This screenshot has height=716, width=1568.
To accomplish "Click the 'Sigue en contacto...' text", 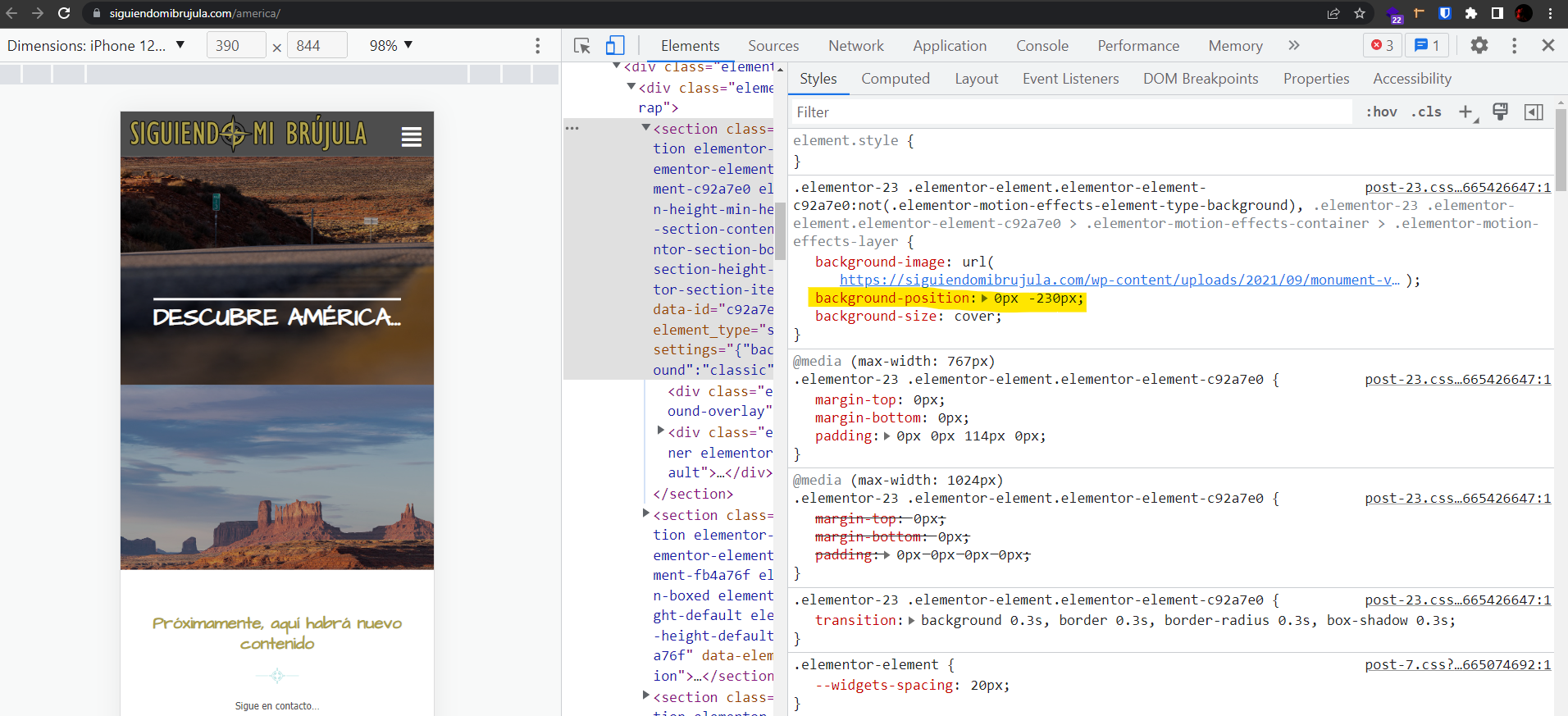I will pos(277,706).
